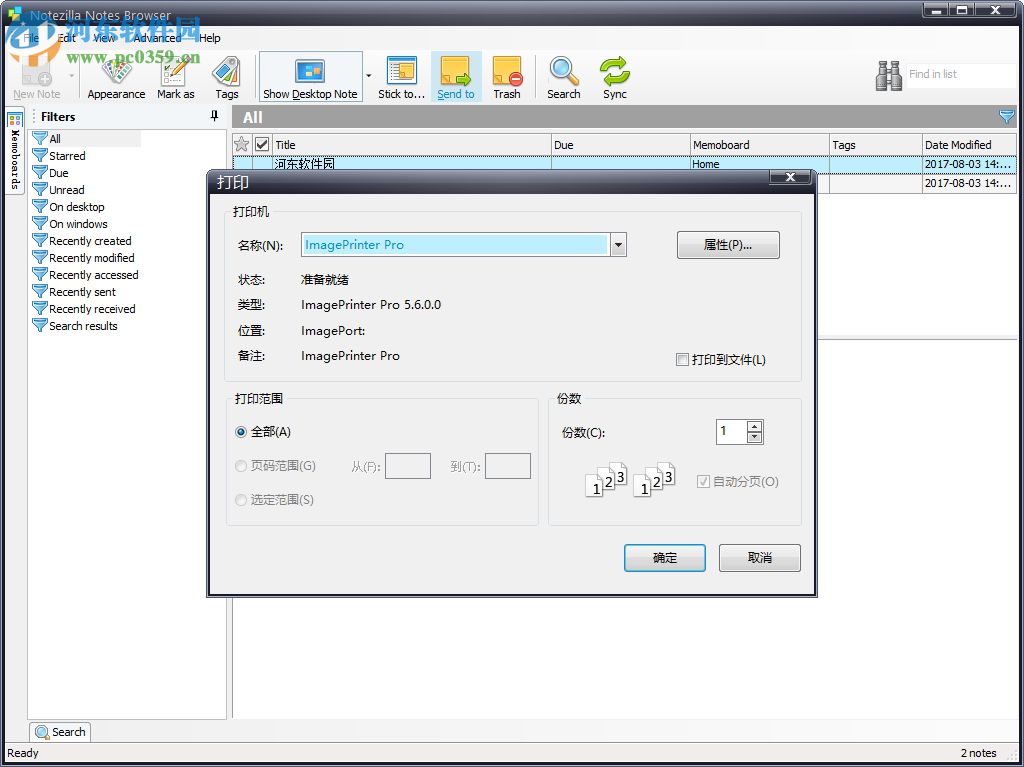
Task: Click the Tags toolbar icon
Action: tap(227, 75)
